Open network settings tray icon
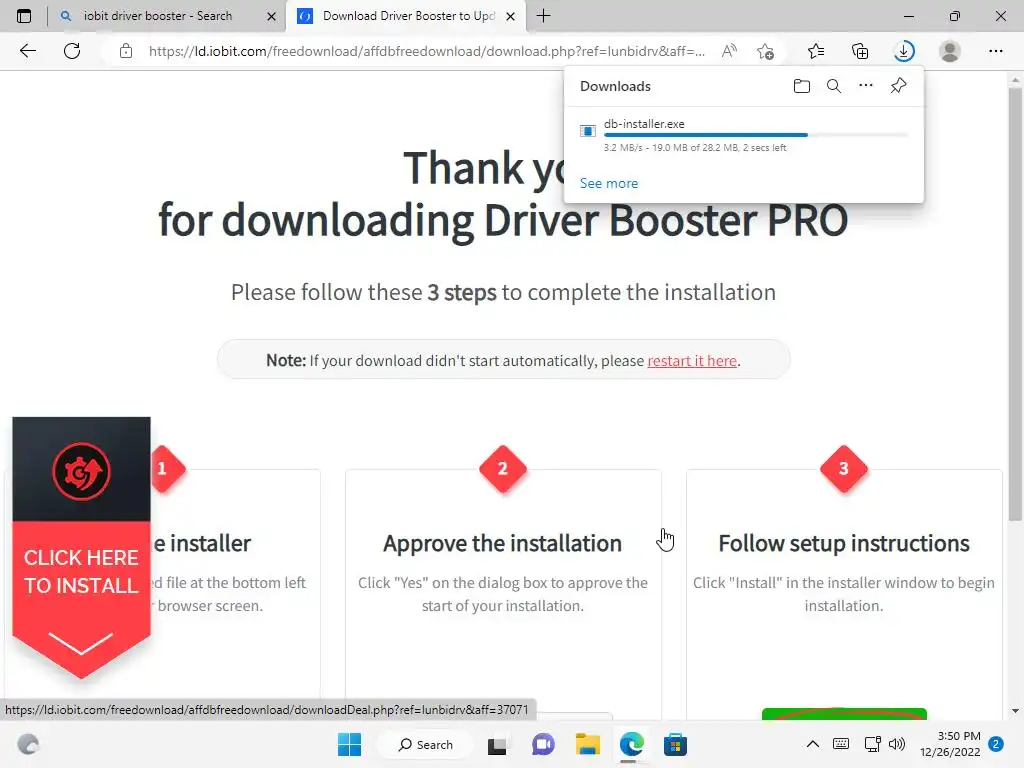 (x=872, y=744)
